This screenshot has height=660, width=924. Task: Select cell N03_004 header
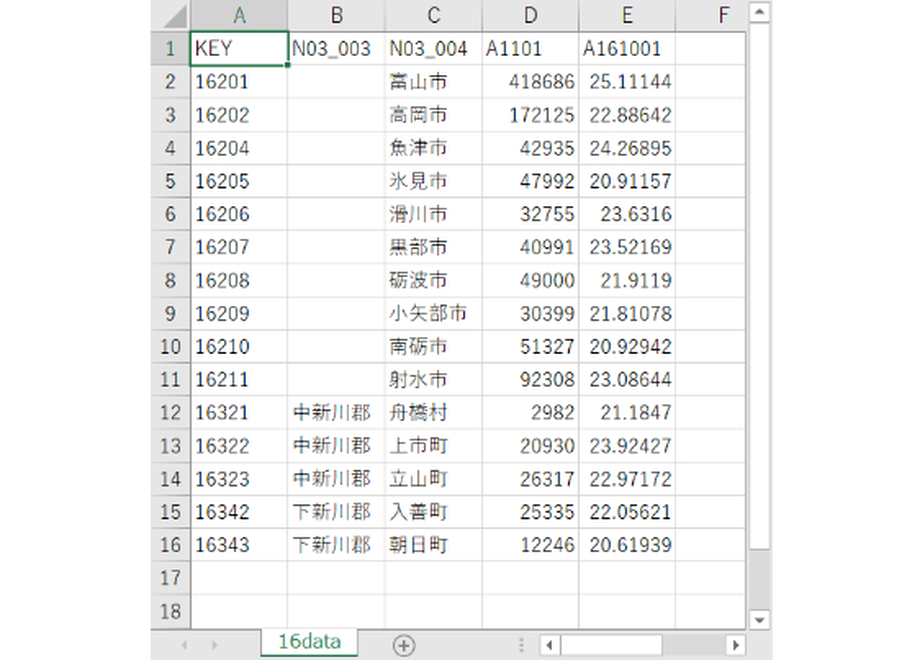(x=433, y=48)
